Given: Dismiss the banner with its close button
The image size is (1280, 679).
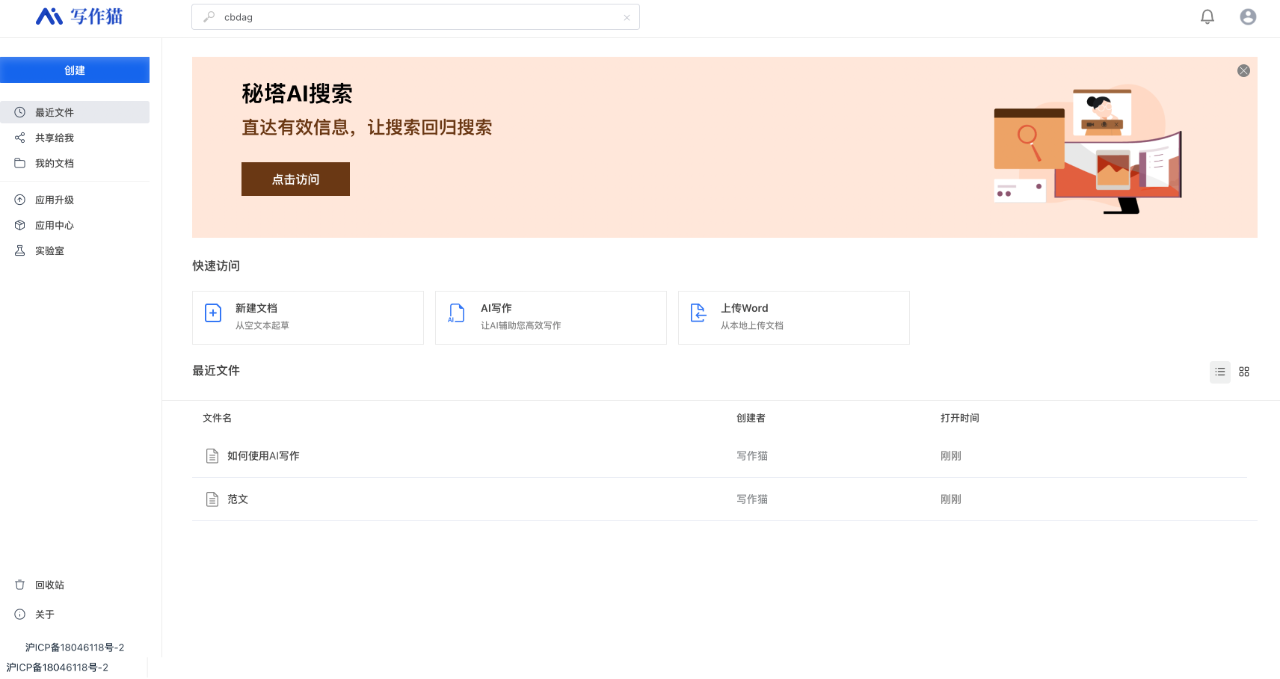Looking at the screenshot, I should point(1243,70).
